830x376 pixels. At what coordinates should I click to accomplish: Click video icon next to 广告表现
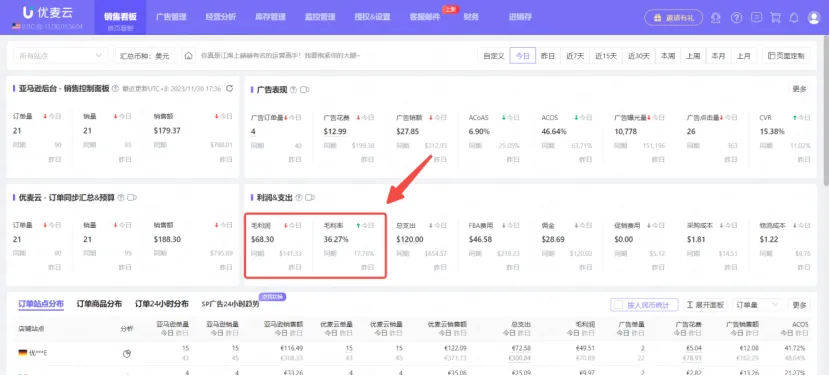305,90
